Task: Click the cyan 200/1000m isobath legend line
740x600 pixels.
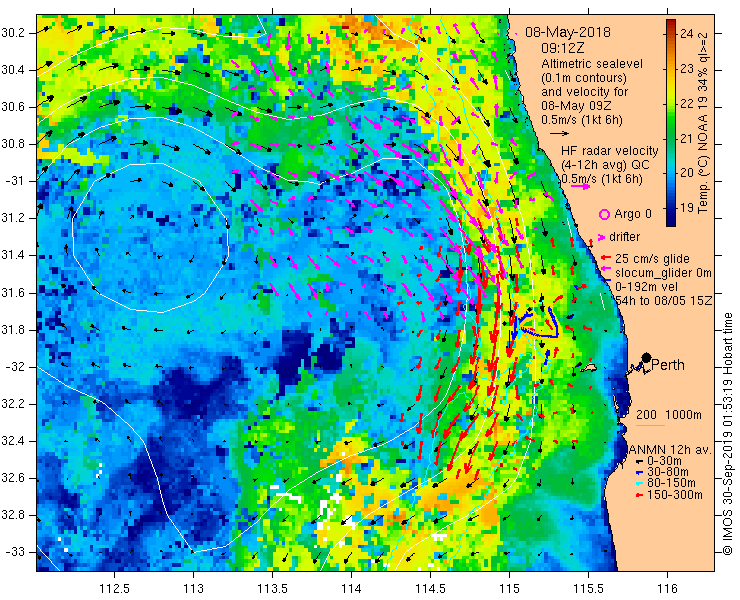Action: [650, 426]
